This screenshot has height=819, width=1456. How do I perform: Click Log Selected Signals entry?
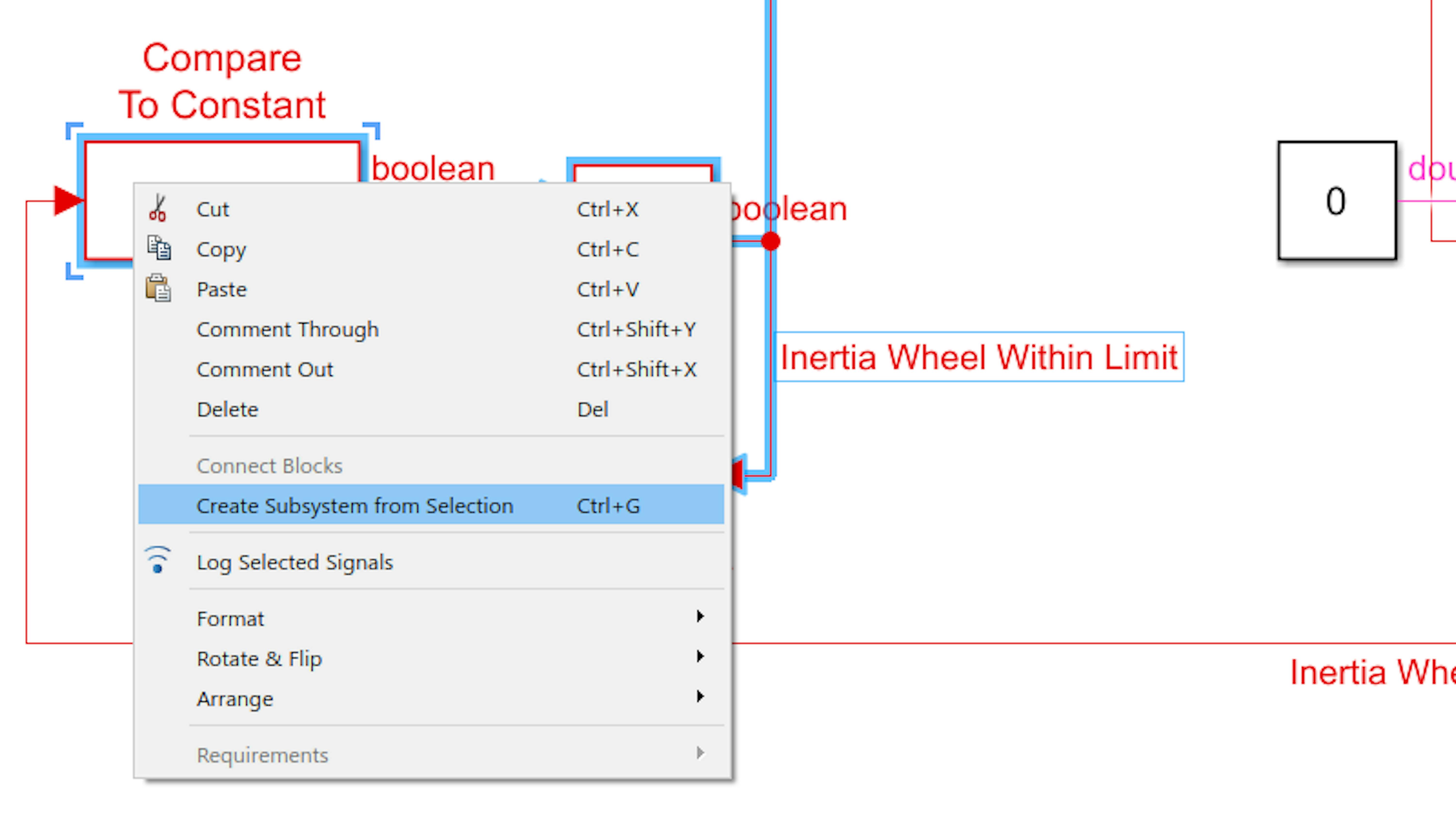431,563
